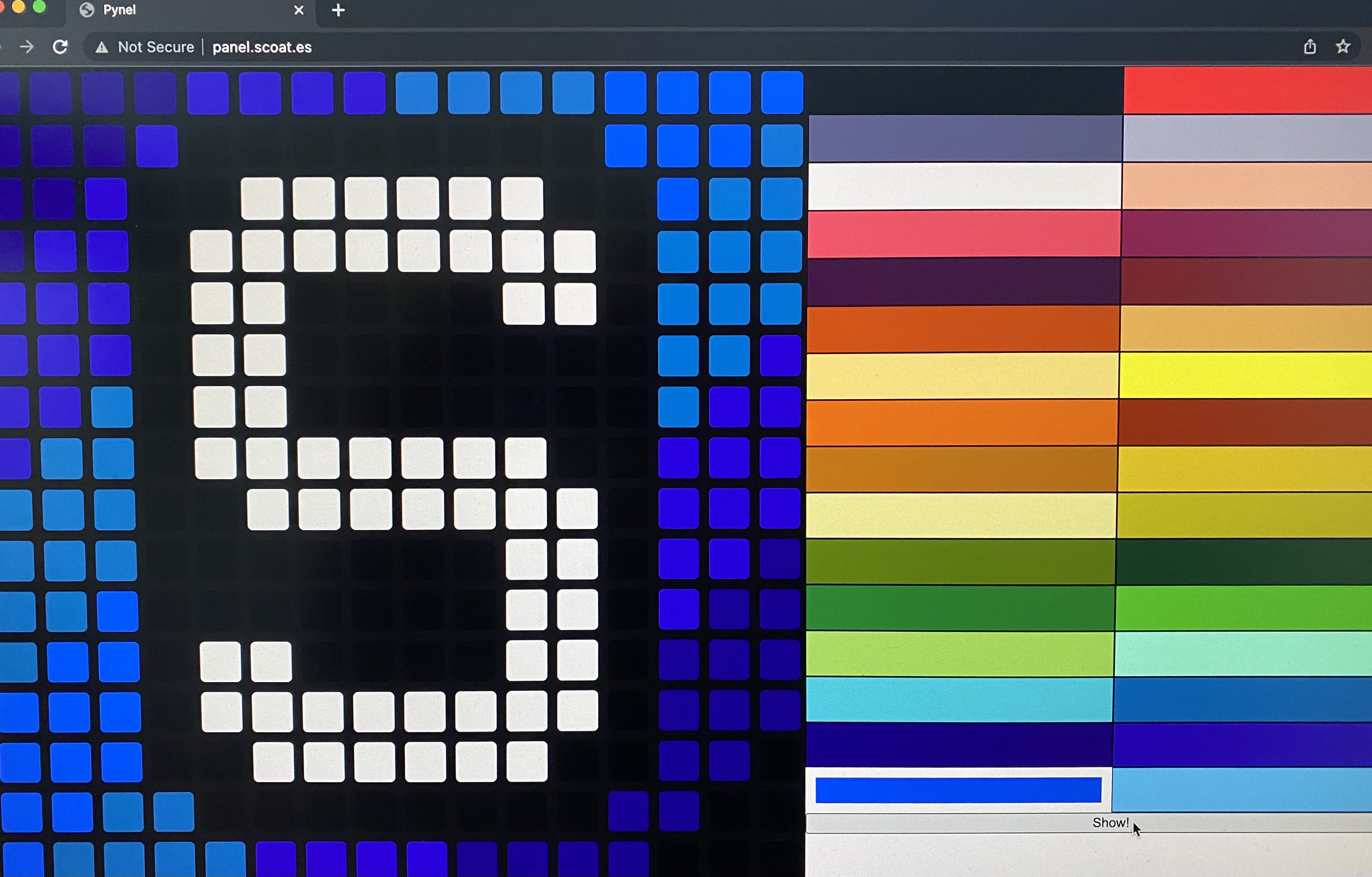Click the browser reload icon

pyautogui.click(x=60, y=47)
